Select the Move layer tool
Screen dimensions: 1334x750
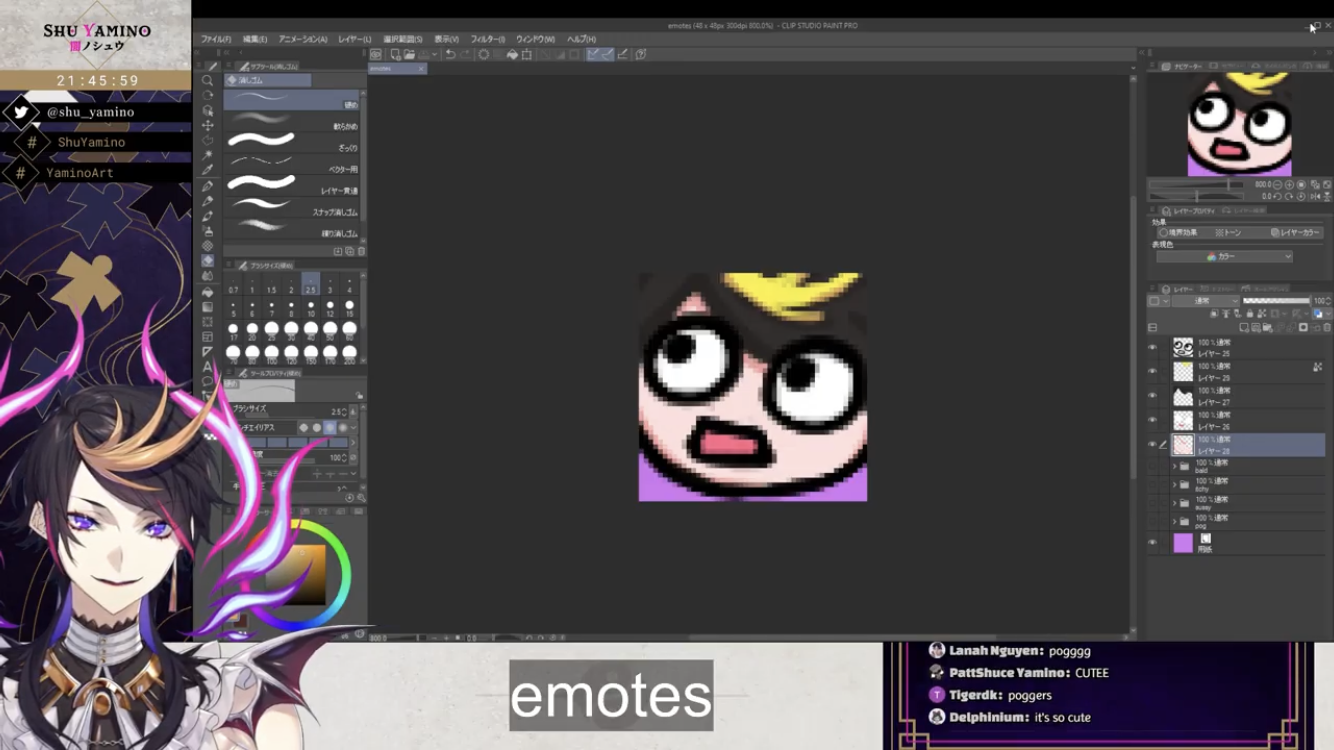tap(208, 125)
